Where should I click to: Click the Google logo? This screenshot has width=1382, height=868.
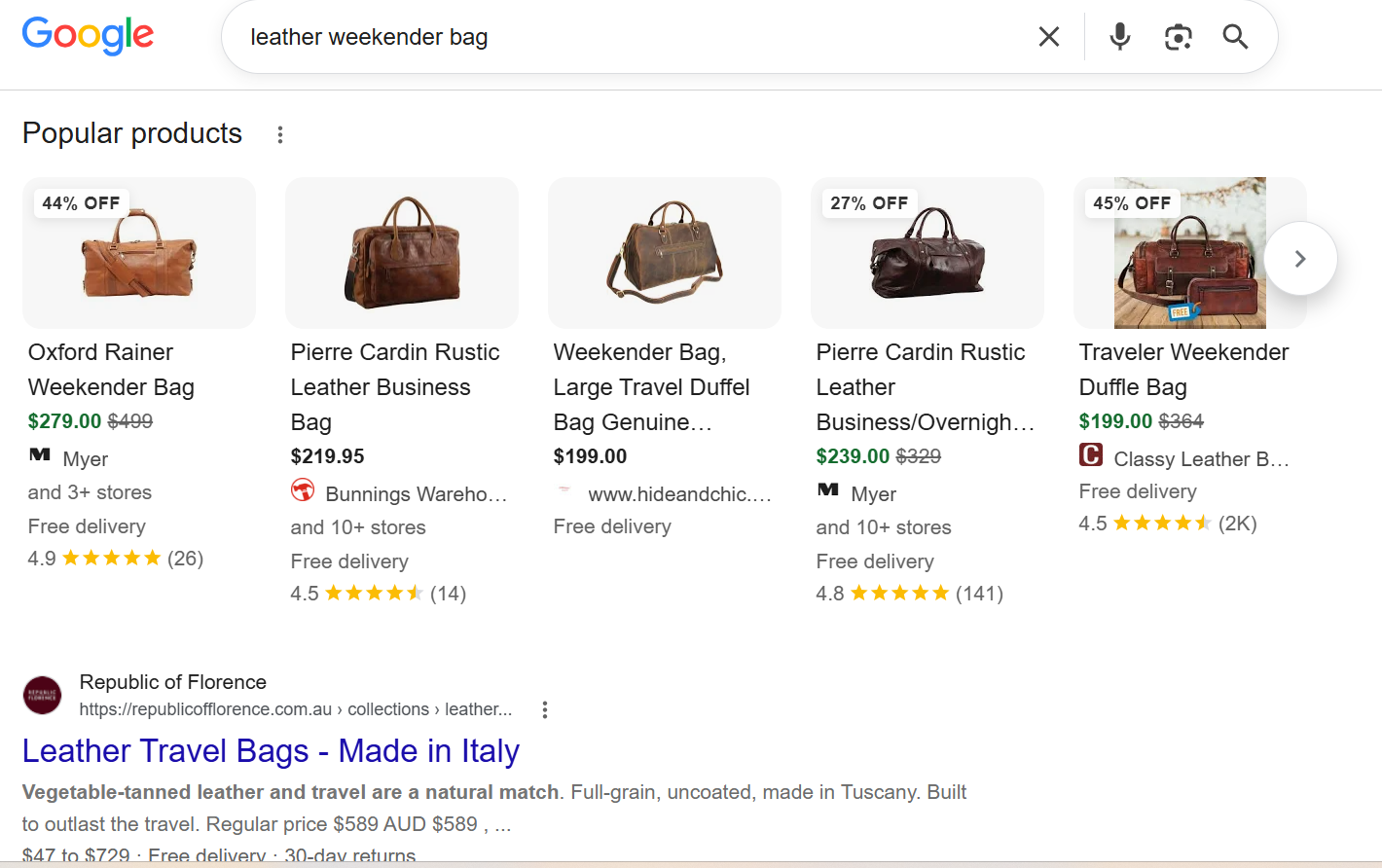pos(88,36)
